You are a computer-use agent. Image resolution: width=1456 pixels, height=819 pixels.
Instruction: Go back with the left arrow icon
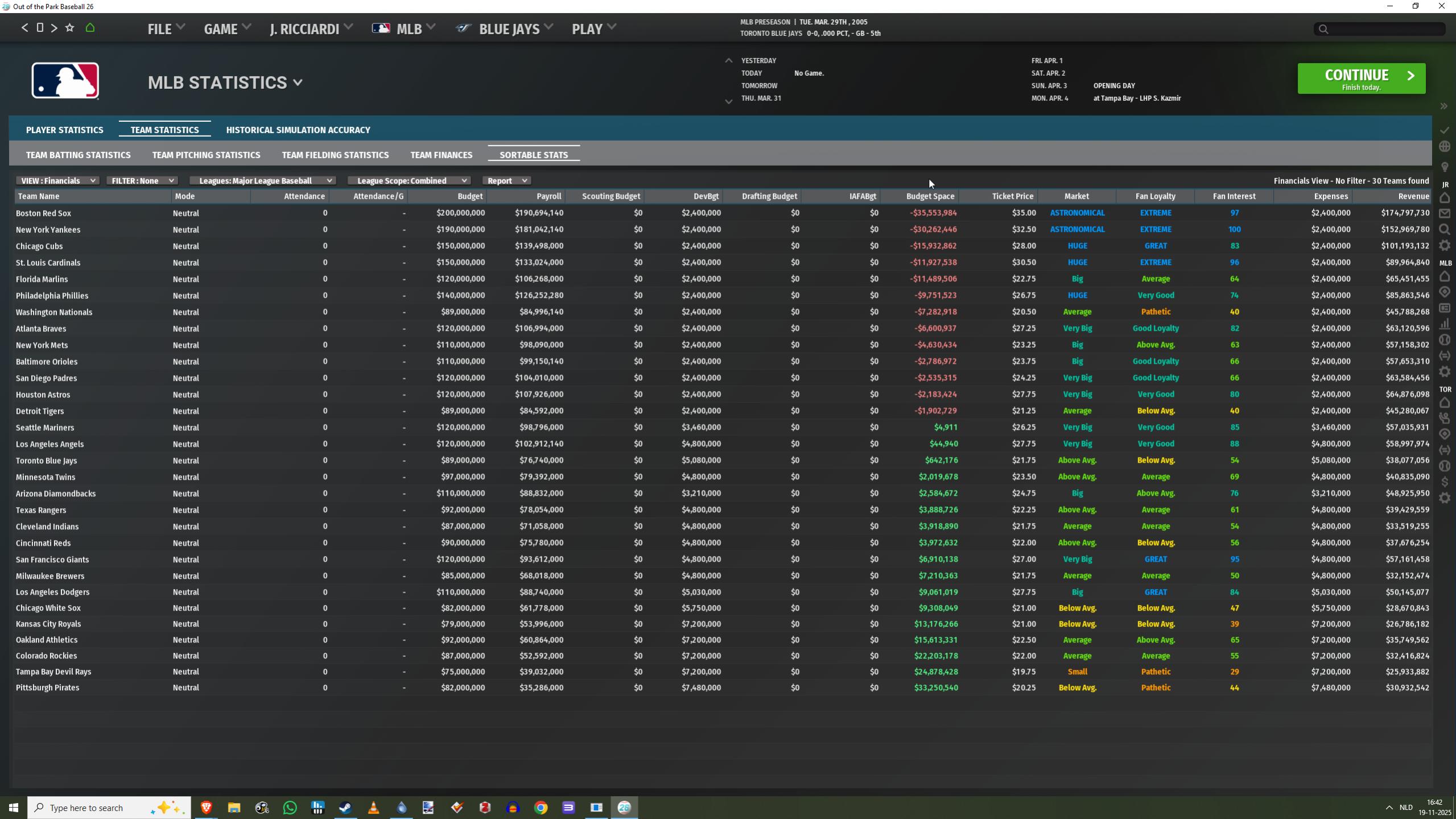tap(24, 27)
